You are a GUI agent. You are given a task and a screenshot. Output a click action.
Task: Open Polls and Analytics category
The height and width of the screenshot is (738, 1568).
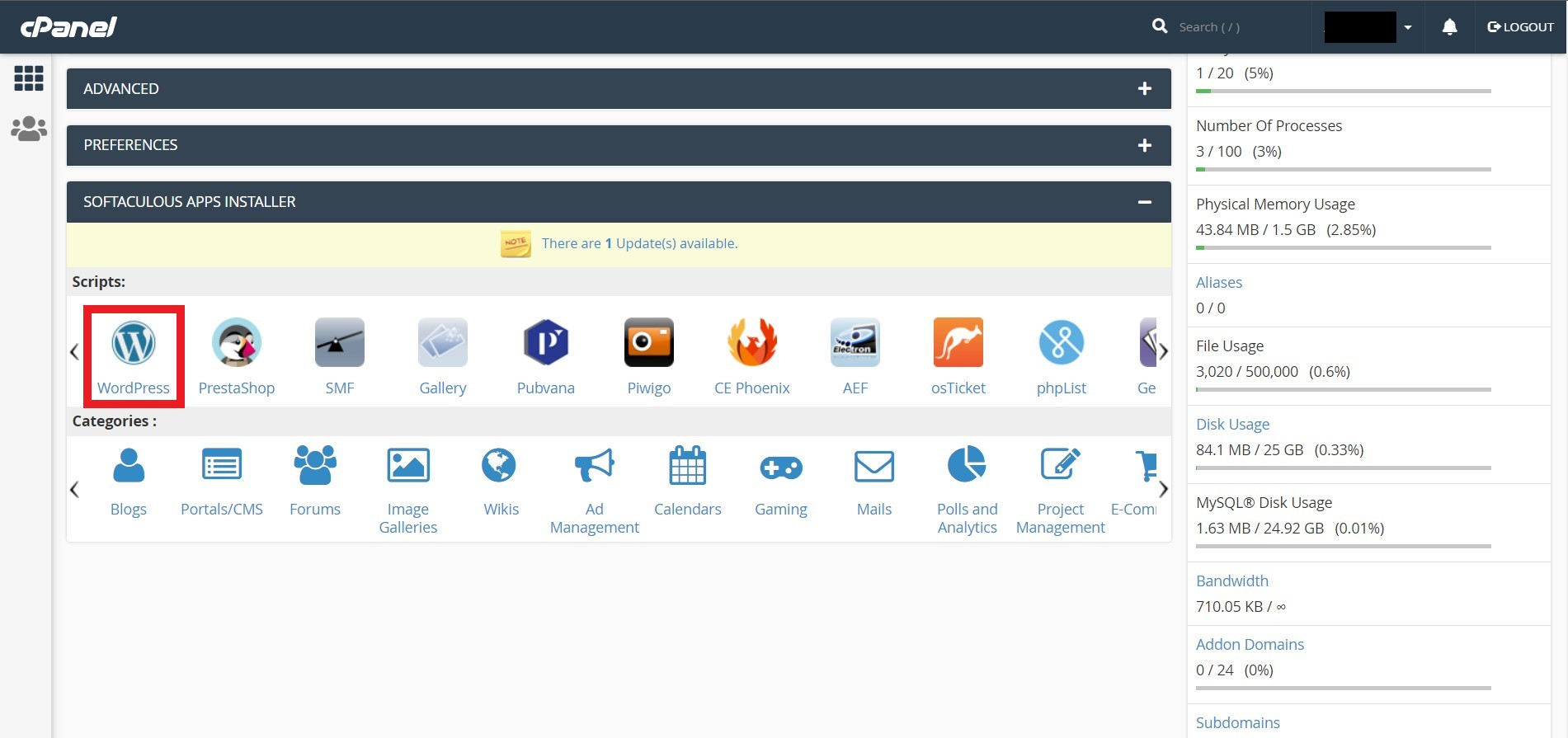coord(967,464)
